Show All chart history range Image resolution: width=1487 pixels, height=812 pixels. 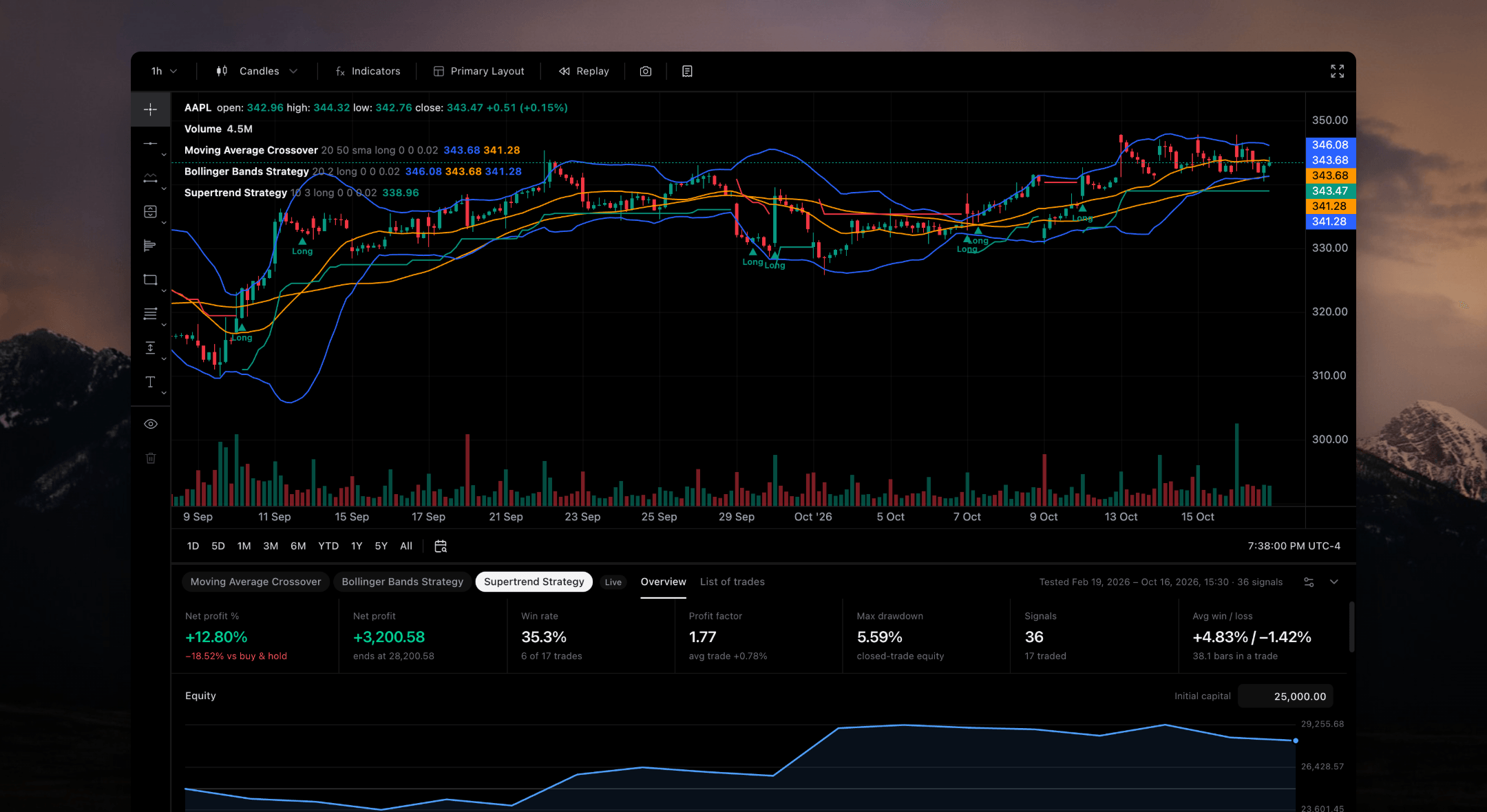(x=406, y=546)
